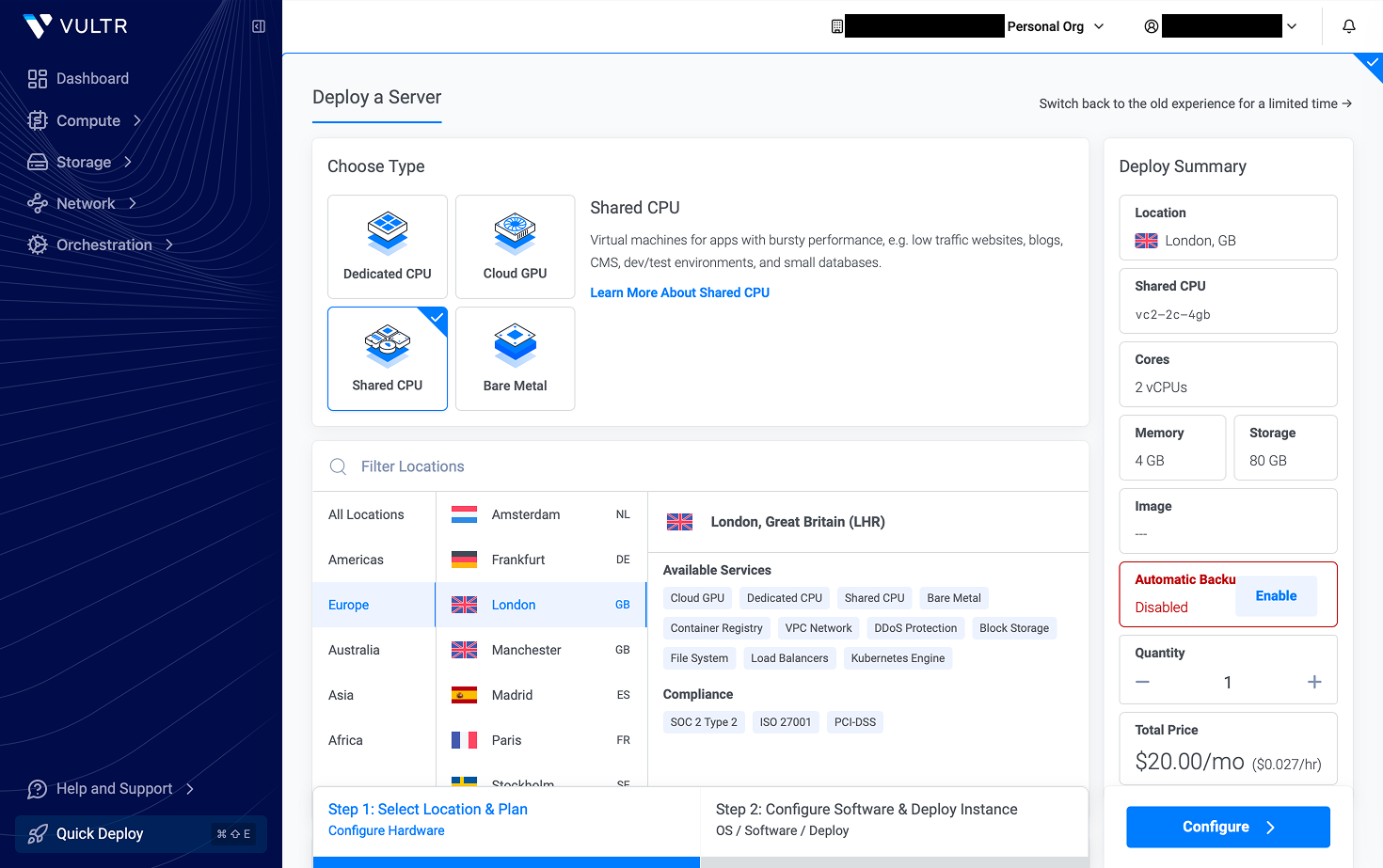Click the Quick Deploy button
The height and width of the screenshot is (868, 1383).
tap(141, 834)
